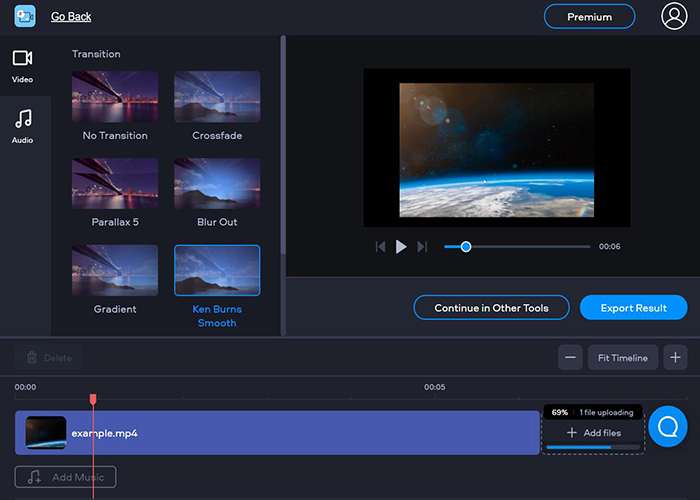Click the app logo icon

click(25, 17)
